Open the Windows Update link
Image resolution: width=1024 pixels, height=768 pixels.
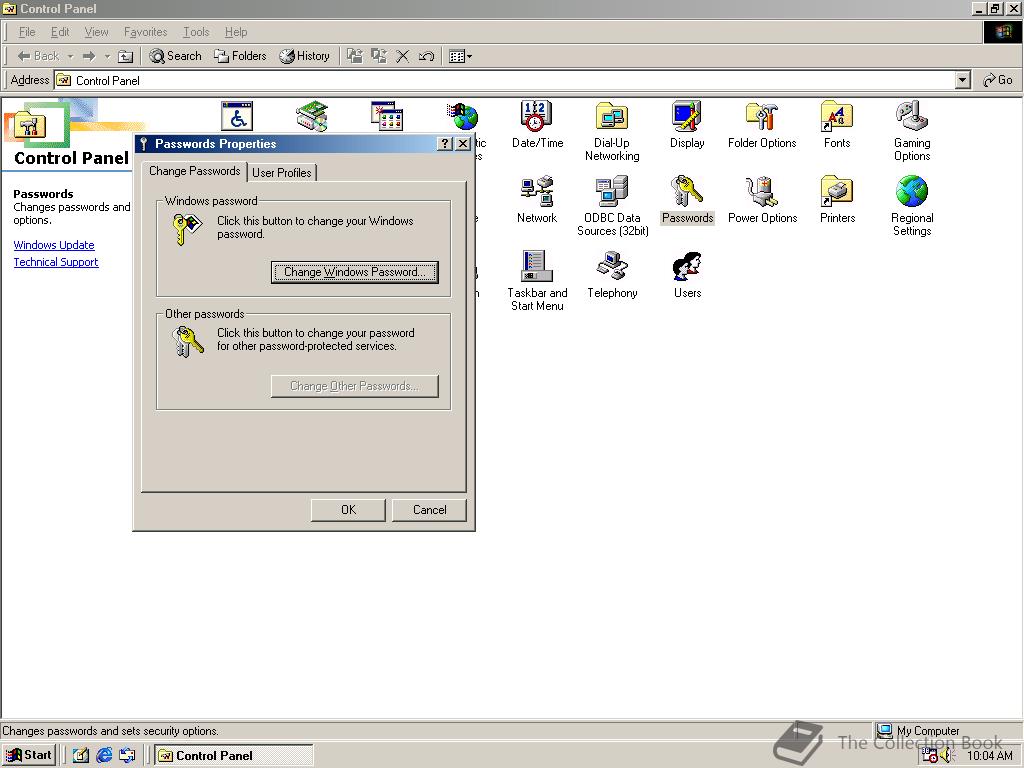[54, 245]
